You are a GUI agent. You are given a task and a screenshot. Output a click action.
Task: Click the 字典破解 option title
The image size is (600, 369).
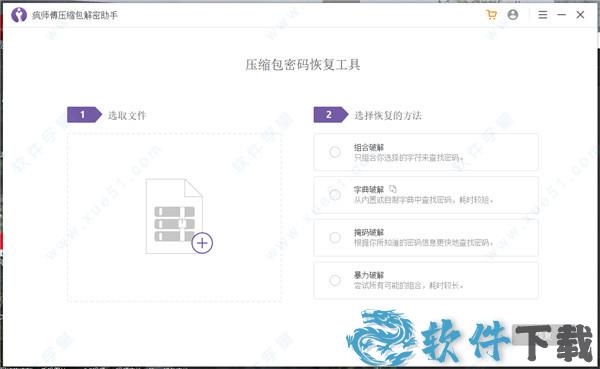(369, 189)
